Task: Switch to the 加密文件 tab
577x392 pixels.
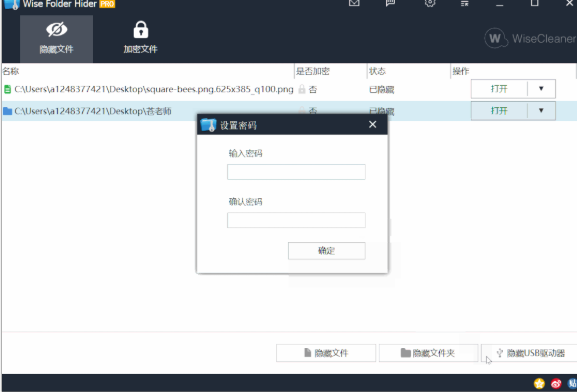Action: pyautogui.click(x=140, y=39)
